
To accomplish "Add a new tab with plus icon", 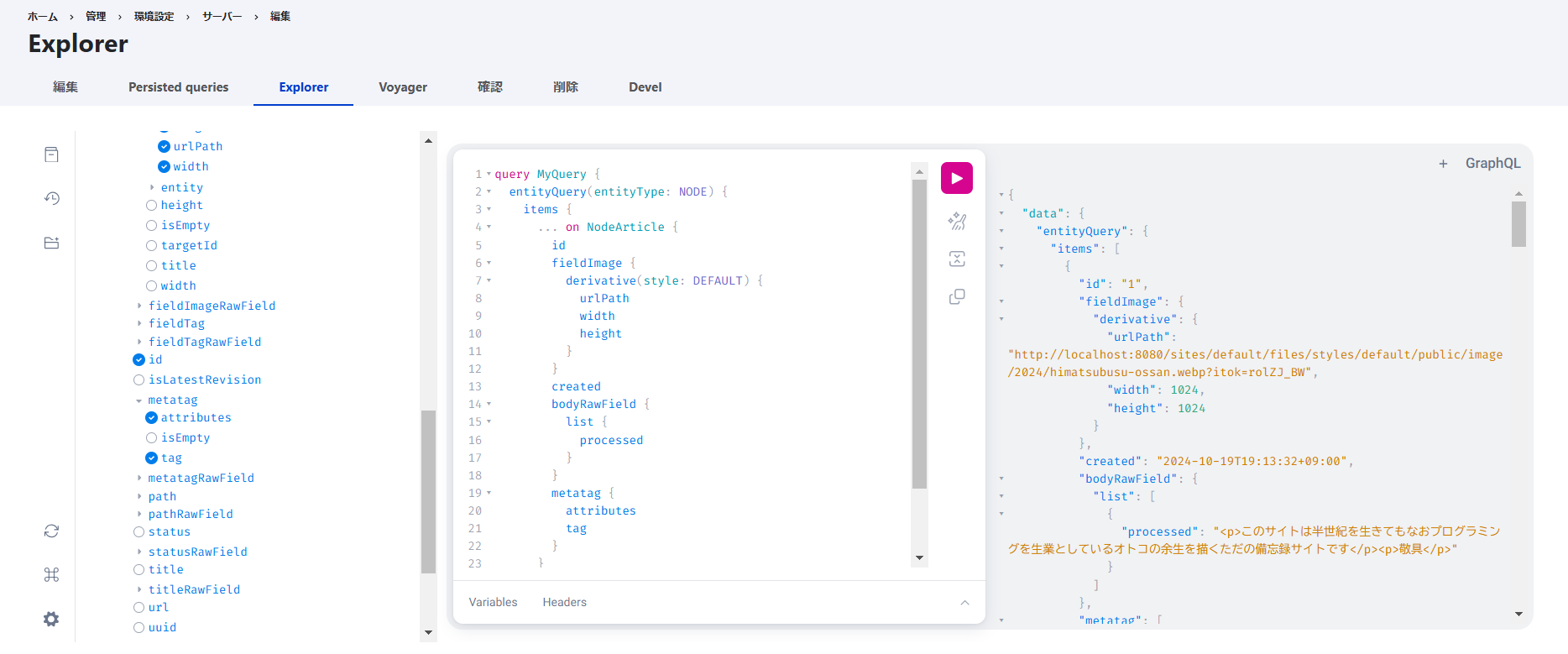I will click(x=1443, y=164).
